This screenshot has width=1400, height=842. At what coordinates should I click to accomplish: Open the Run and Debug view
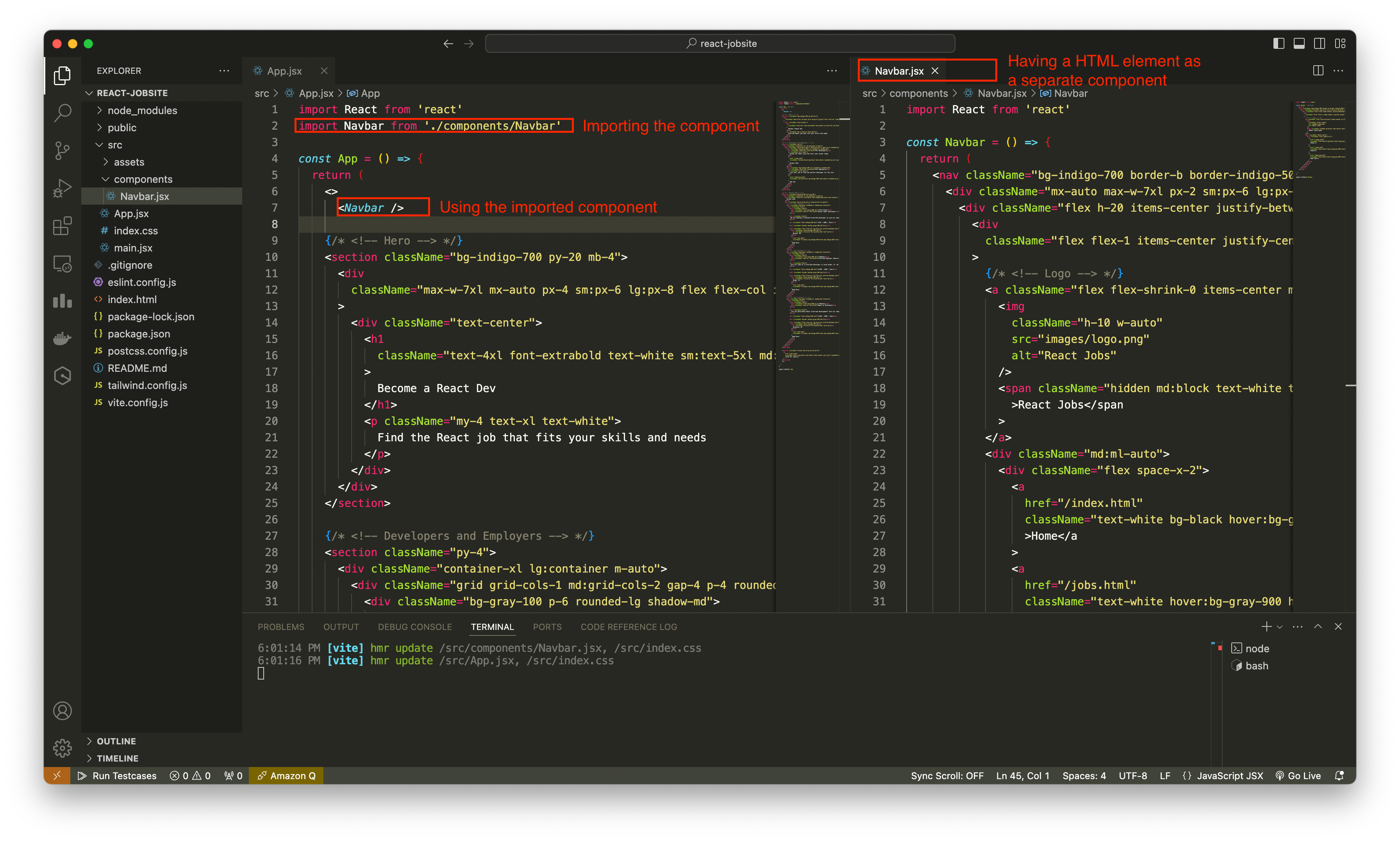coord(62,188)
